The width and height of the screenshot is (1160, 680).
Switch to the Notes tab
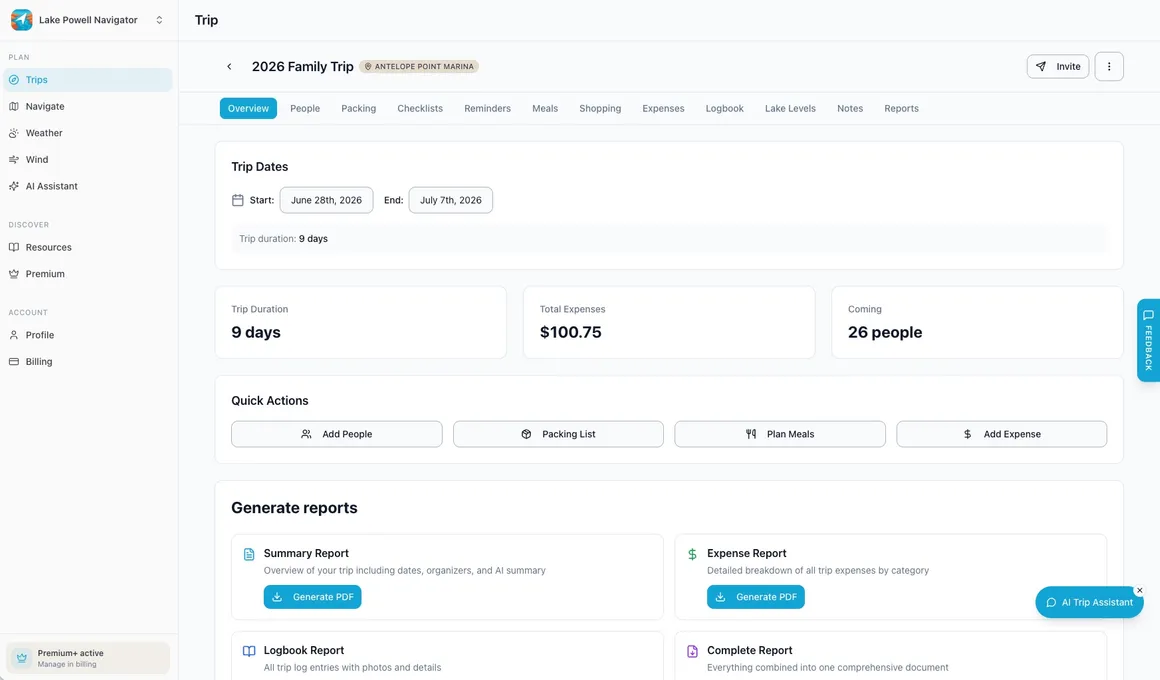point(850,108)
